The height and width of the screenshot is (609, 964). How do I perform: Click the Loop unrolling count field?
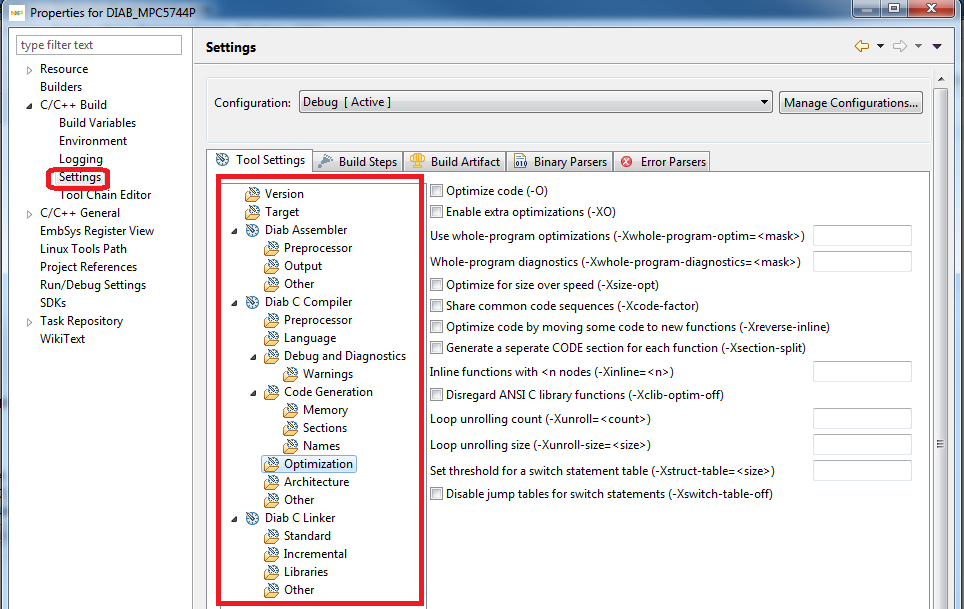[x=862, y=419]
